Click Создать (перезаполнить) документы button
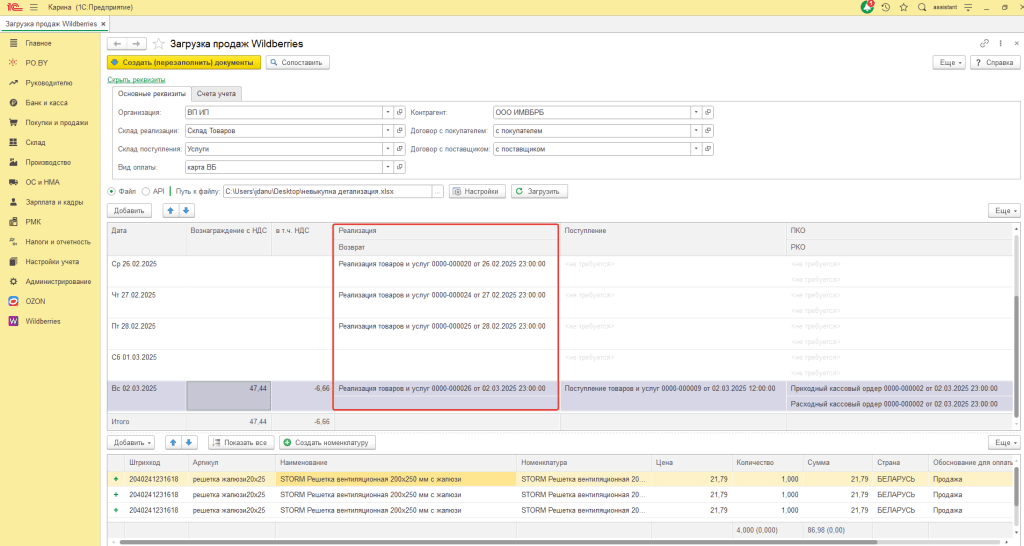Screen dimensions: 1024x546 pos(184,62)
